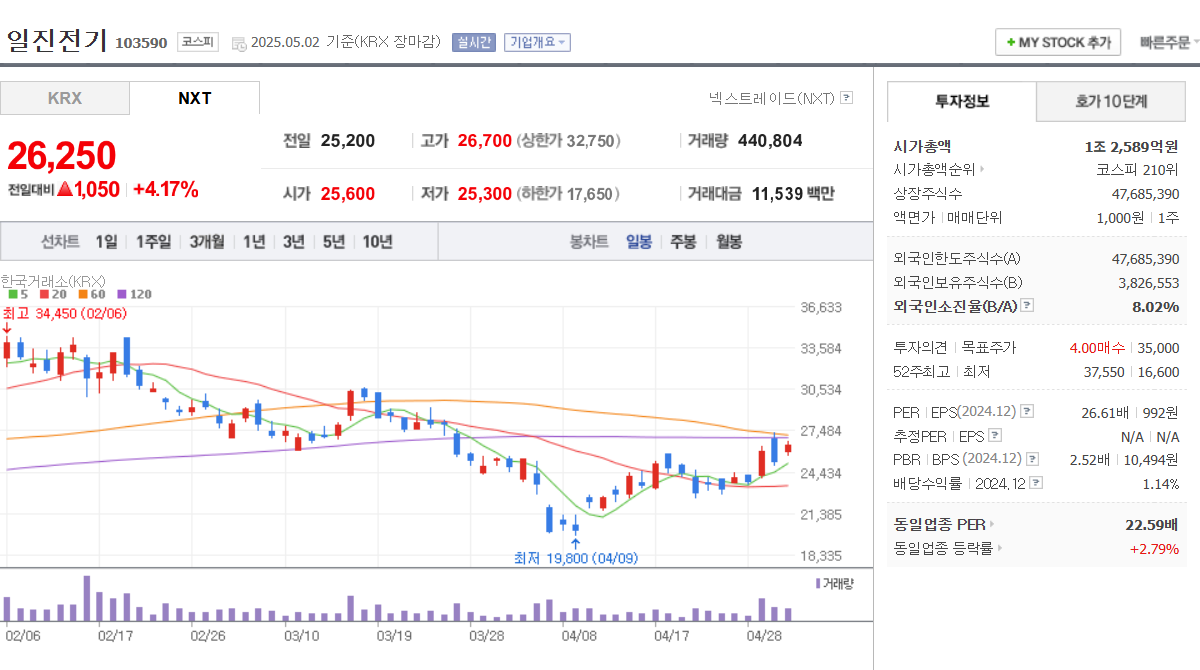Click the help icon beside 추정PER | EPS

point(995,435)
